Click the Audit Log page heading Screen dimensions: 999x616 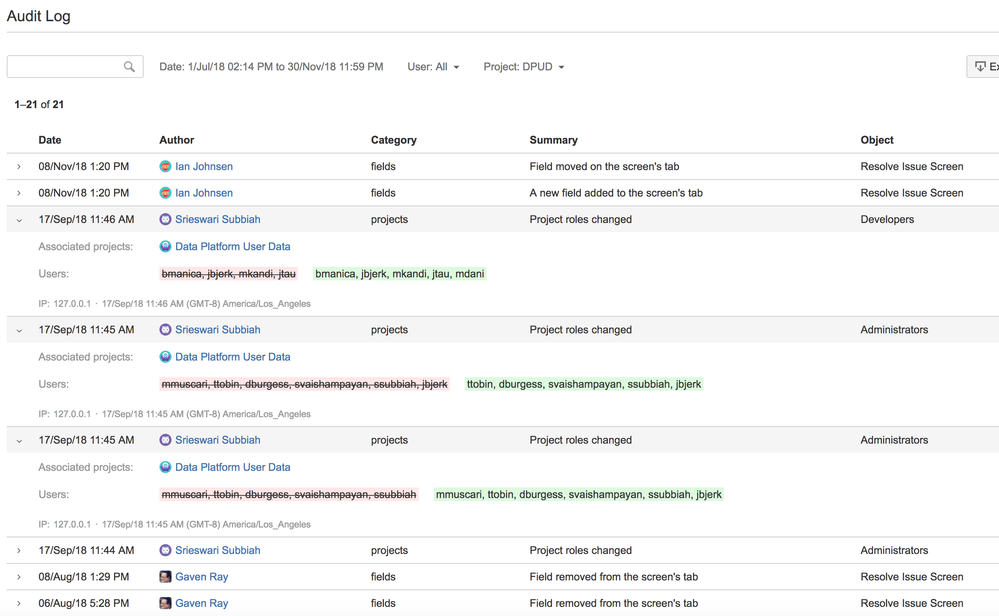[39, 16]
